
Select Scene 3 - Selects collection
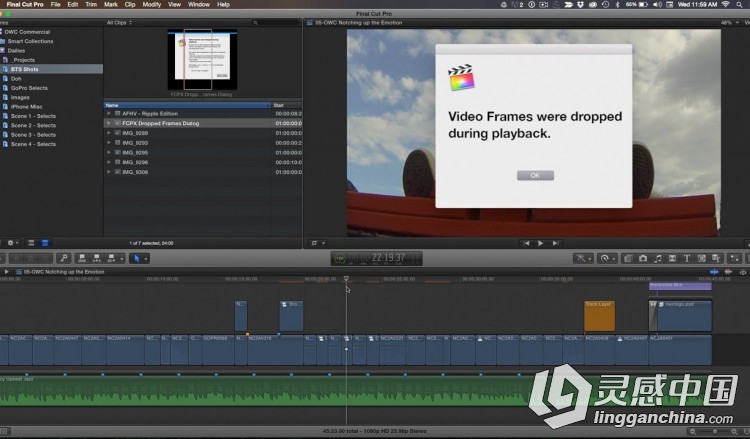pyautogui.click(x=33, y=135)
